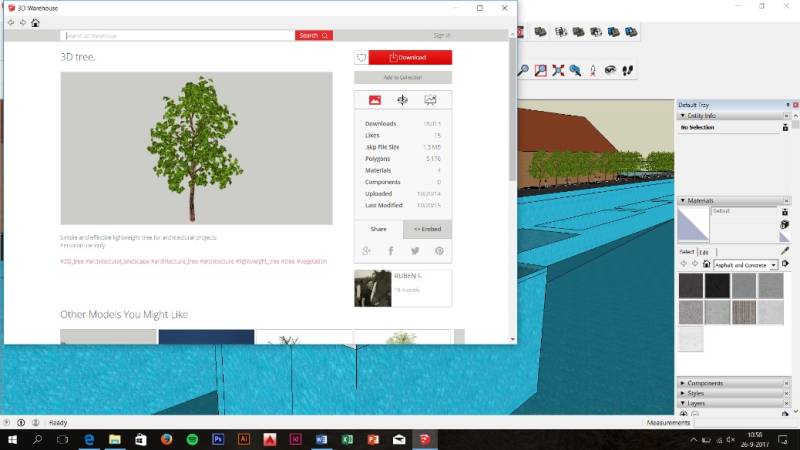The height and width of the screenshot is (450, 800).
Task: Go to 3D Warehouse home (house icon)
Action: [35, 22]
